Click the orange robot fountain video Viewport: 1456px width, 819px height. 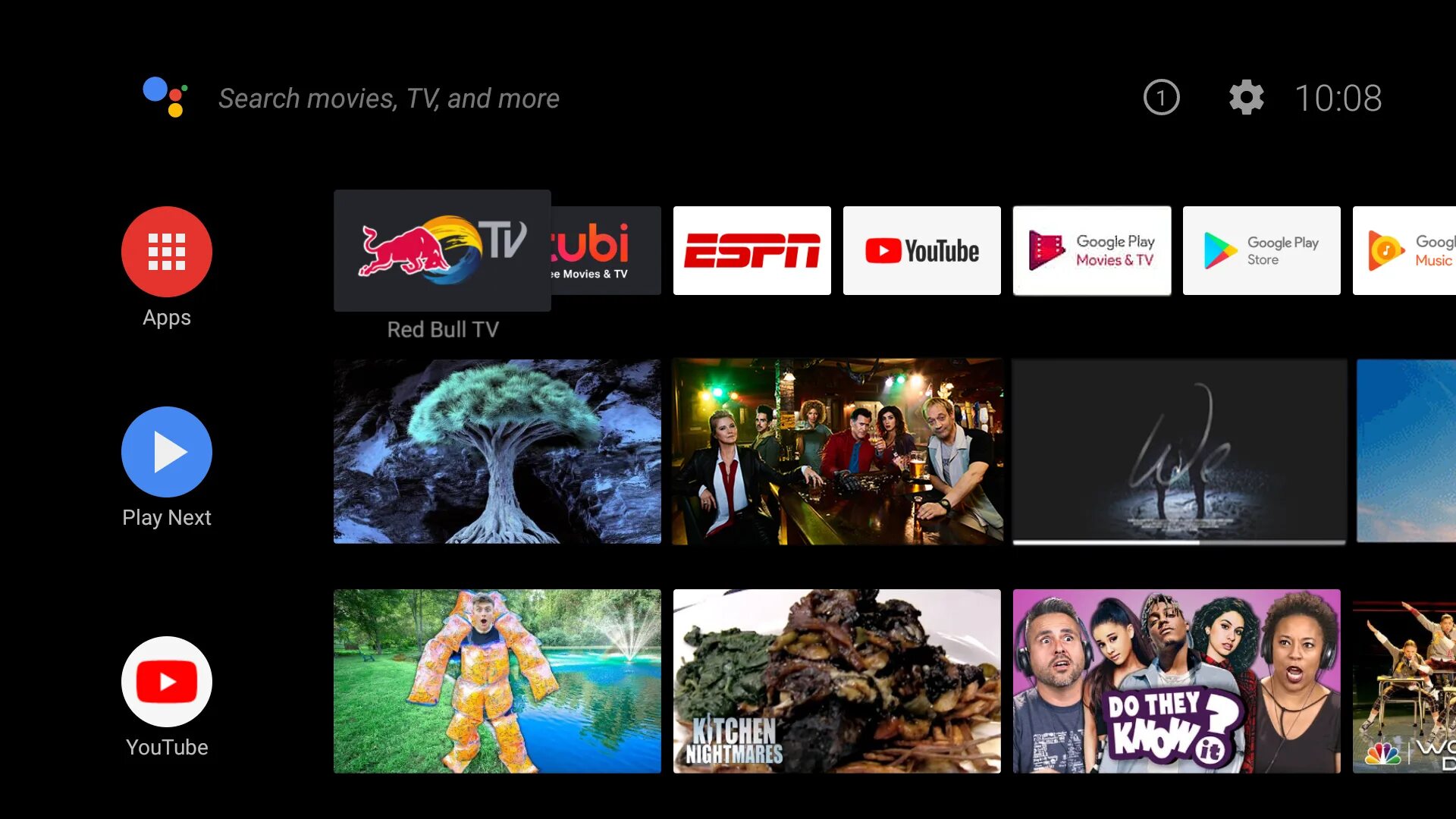coord(497,681)
